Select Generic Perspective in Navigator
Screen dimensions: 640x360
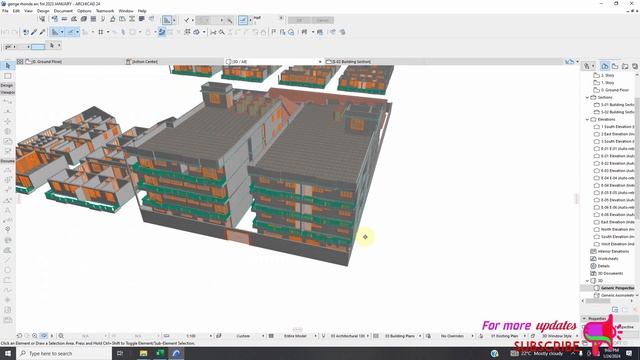617,288
